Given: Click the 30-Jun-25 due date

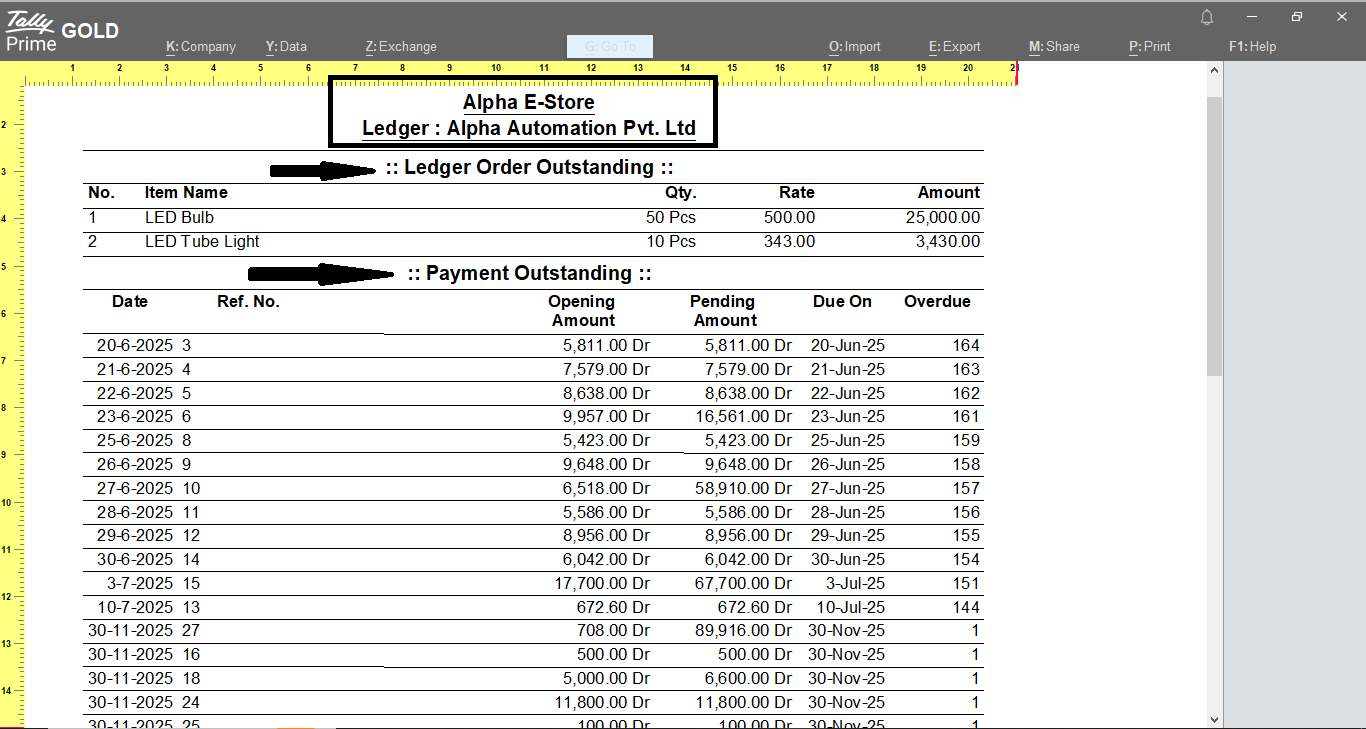Looking at the screenshot, I should point(847,559).
